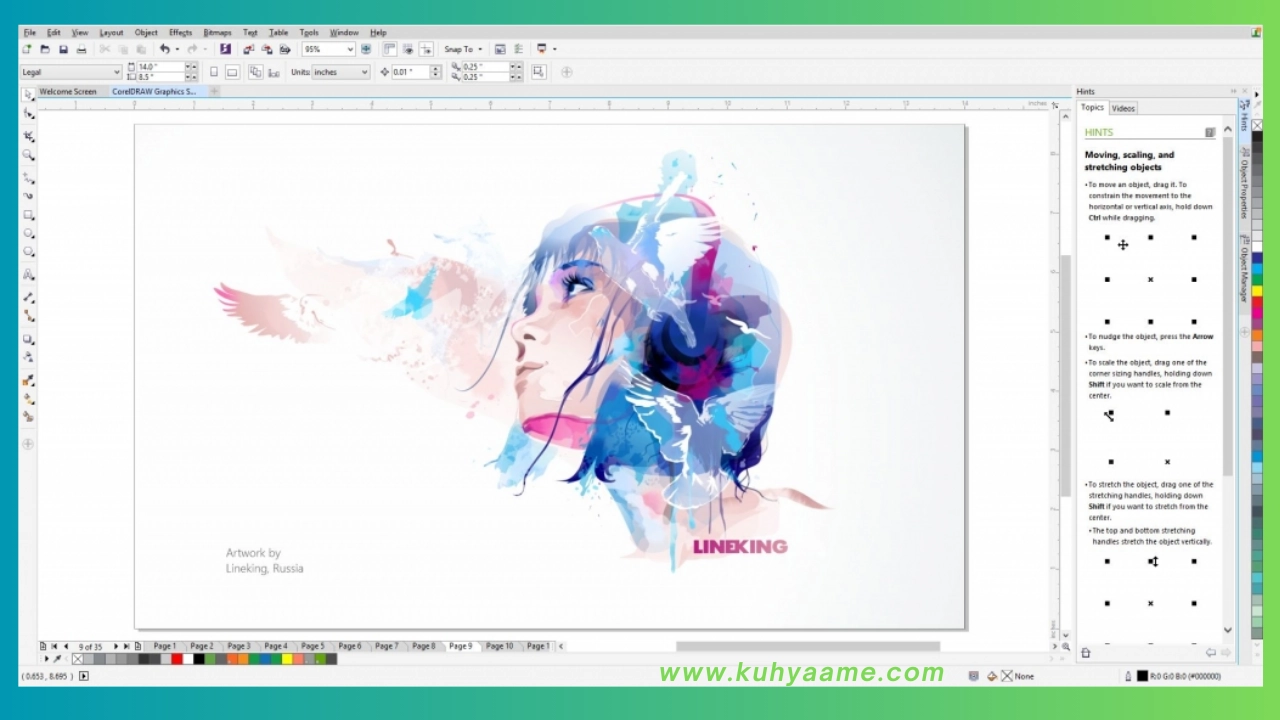The width and height of the screenshot is (1280, 720).
Task: Select the Transparency tool
Action: 28,357
